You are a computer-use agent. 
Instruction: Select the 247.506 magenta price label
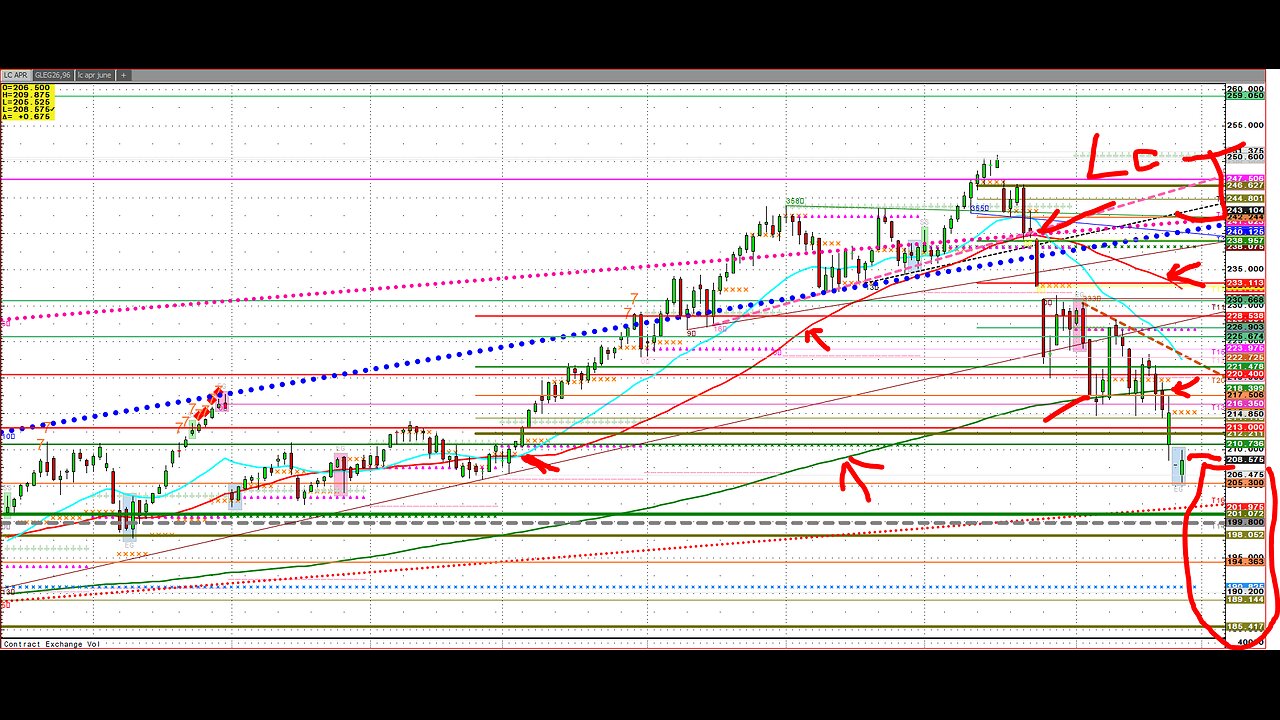click(1245, 178)
